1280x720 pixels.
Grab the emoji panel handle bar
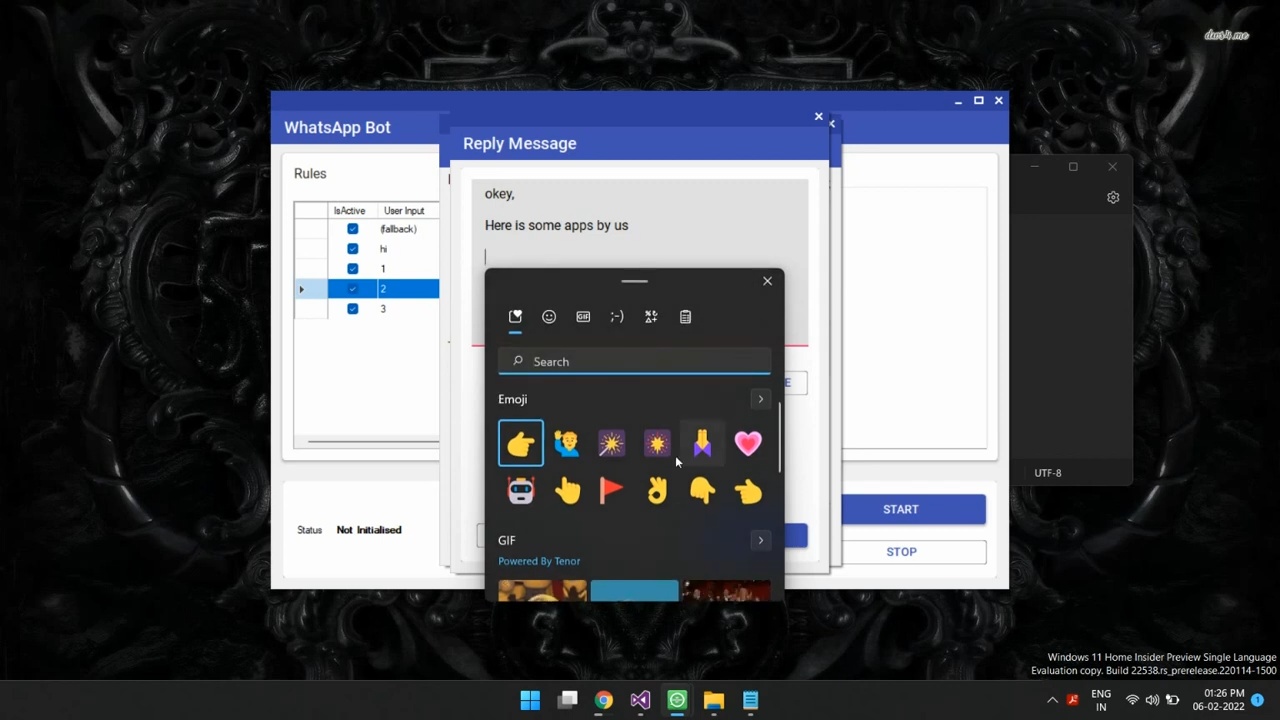634,281
